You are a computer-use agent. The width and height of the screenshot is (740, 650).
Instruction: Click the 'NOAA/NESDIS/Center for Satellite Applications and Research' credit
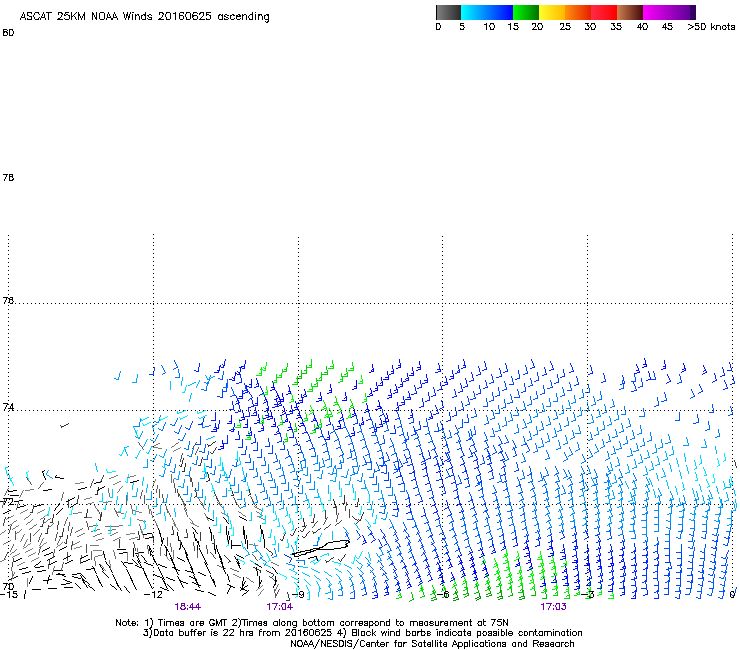(432, 644)
